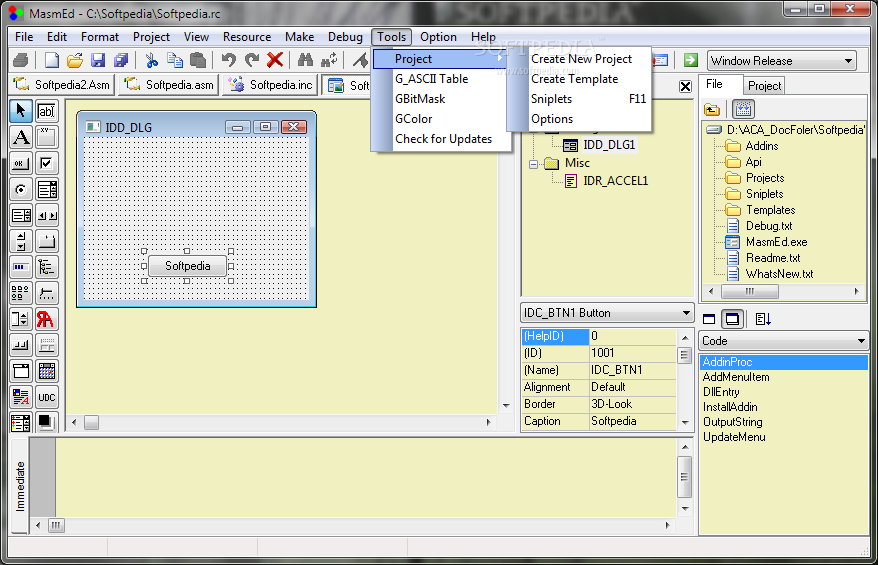The width and height of the screenshot is (878, 565).
Task: Select Create Template in submenu
Action: click(575, 79)
